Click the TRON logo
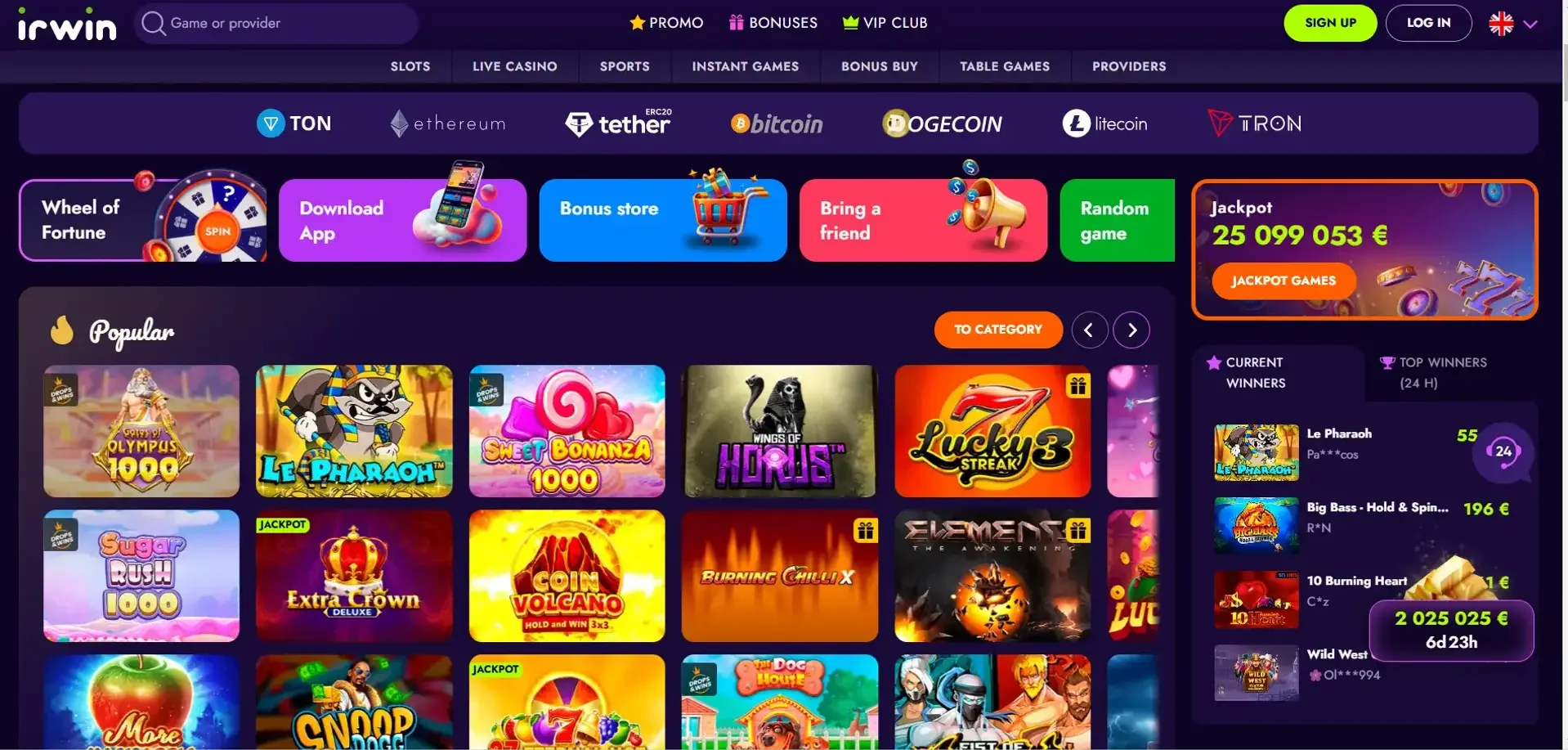This screenshot has height=750, width=1568. coord(1255,124)
